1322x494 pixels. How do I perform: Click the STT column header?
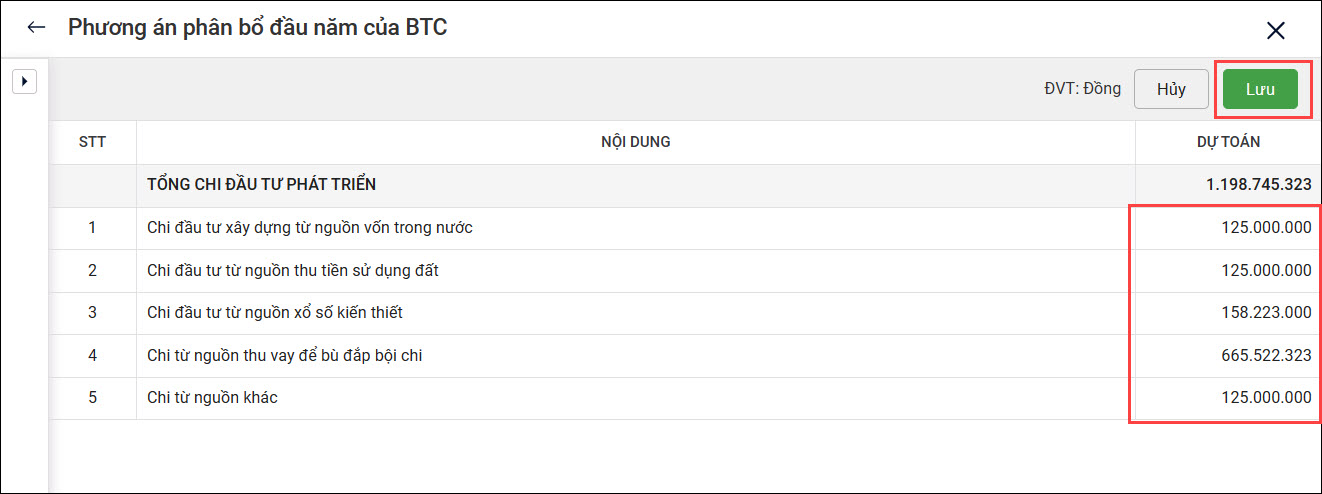(x=92, y=142)
